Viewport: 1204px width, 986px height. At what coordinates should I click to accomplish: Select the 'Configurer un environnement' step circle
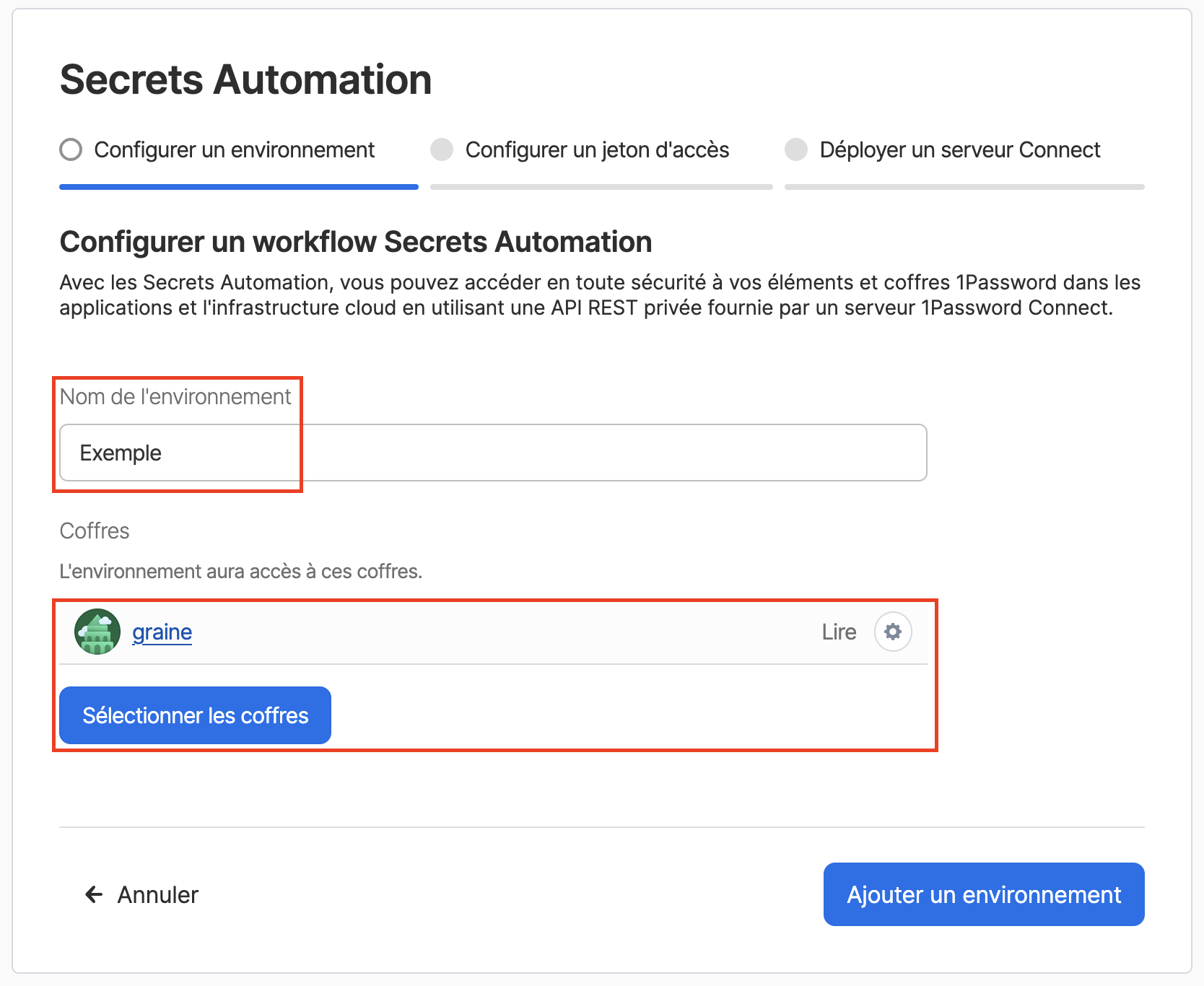click(x=71, y=150)
